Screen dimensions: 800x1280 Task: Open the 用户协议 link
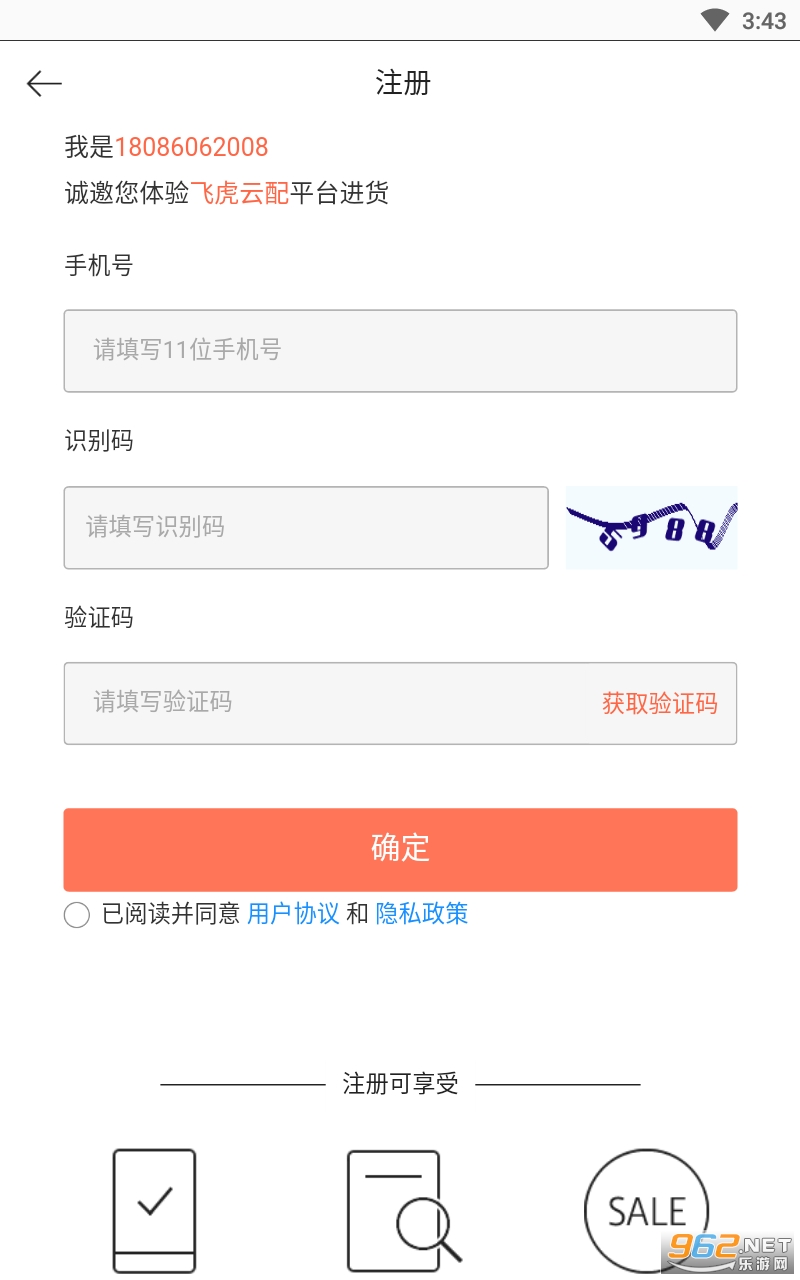pos(293,914)
